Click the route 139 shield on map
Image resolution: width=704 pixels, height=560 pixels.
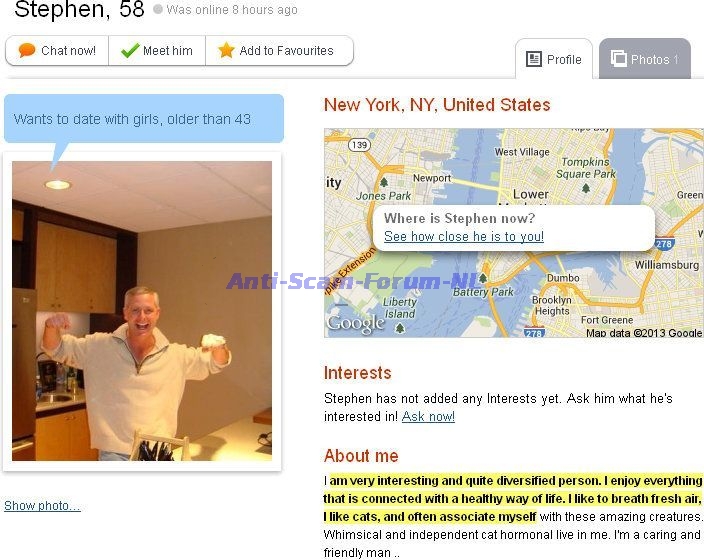click(360, 145)
